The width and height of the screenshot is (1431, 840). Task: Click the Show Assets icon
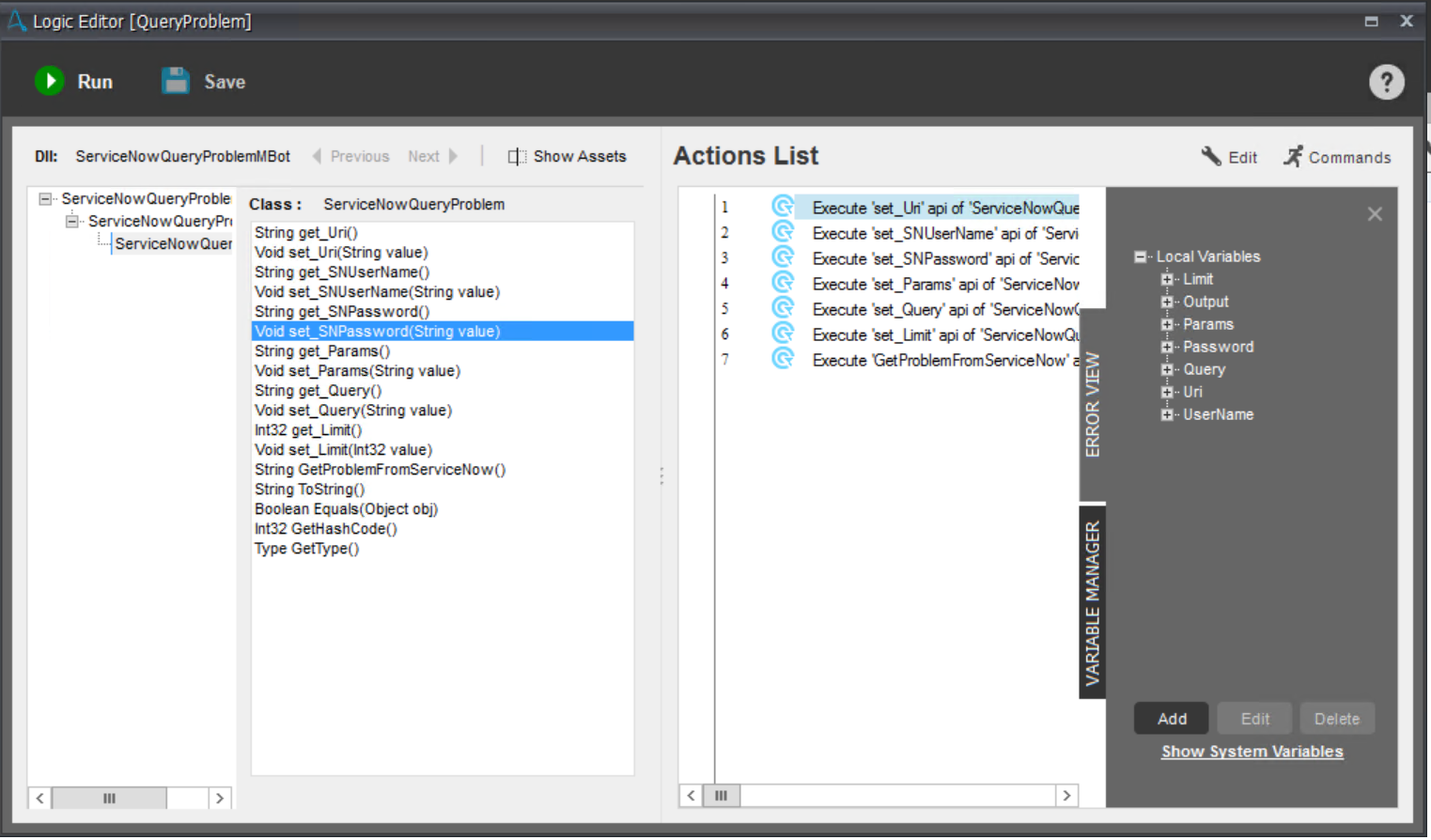[517, 156]
